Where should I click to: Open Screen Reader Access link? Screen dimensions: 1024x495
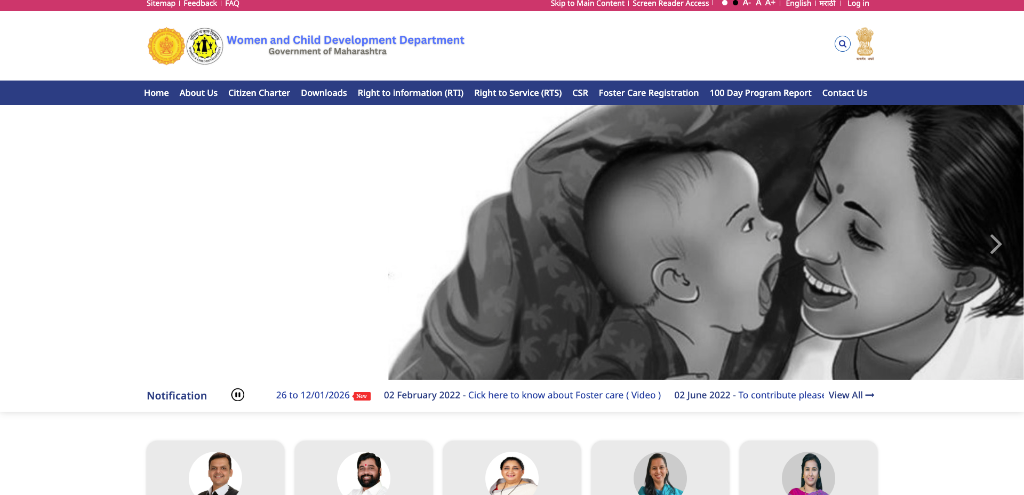[x=671, y=3]
